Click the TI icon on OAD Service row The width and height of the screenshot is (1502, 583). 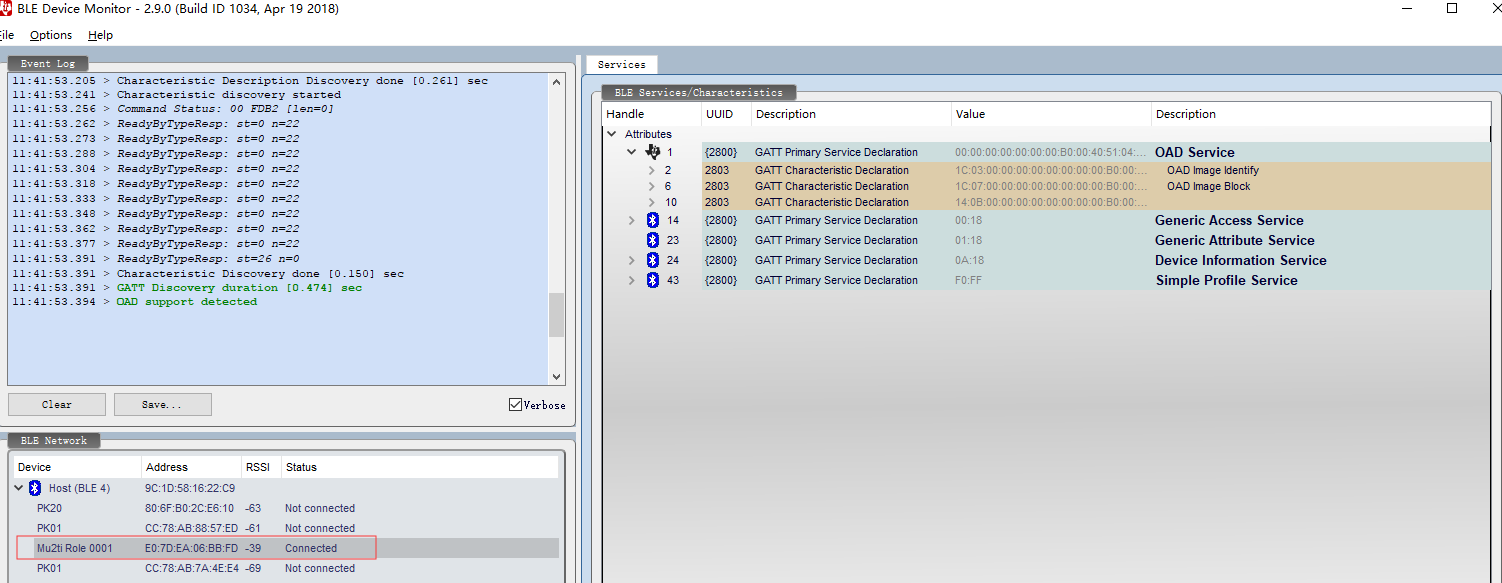coord(653,152)
